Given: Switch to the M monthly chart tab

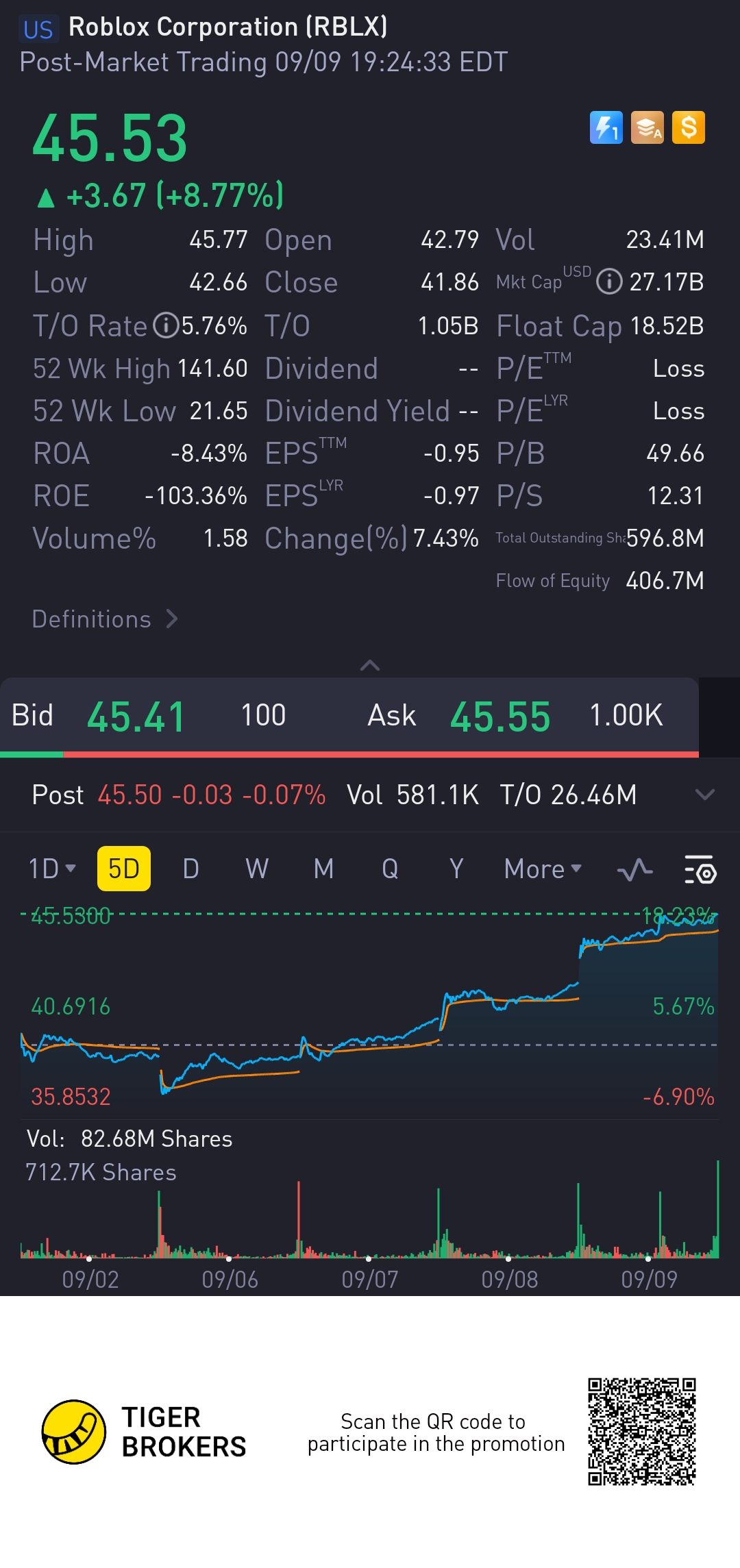Looking at the screenshot, I should tap(323, 869).
